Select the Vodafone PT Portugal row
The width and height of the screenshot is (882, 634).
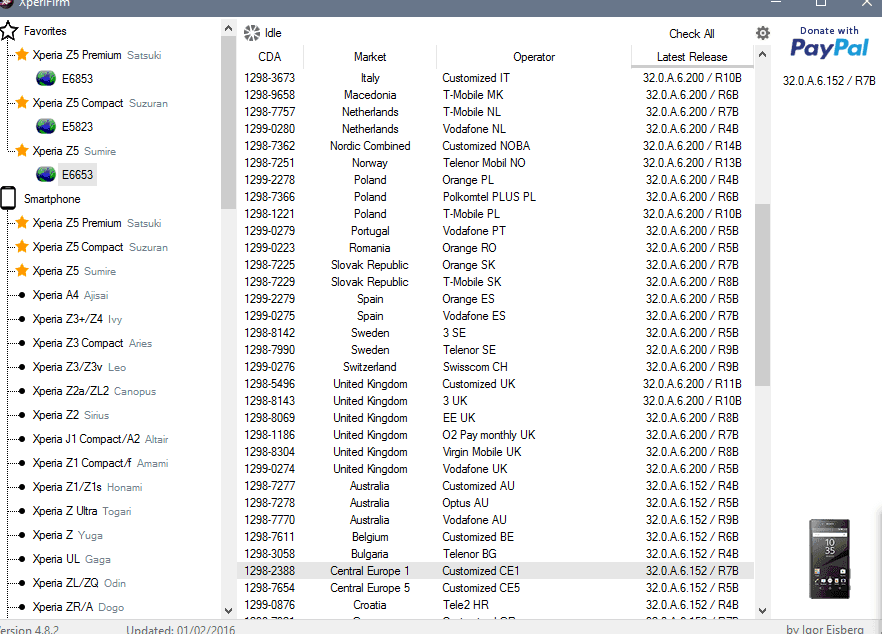(x=495, y=231)
